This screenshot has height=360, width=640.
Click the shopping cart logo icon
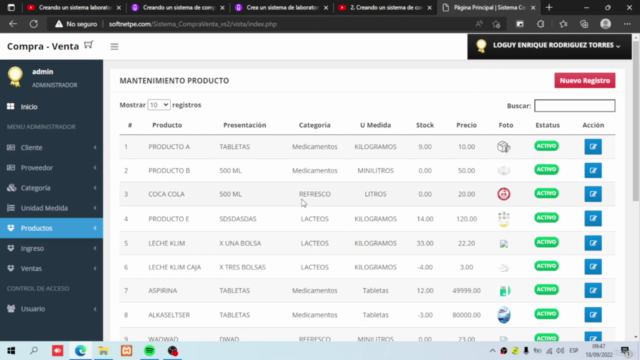pyautogui.click(x=89, y=45)
